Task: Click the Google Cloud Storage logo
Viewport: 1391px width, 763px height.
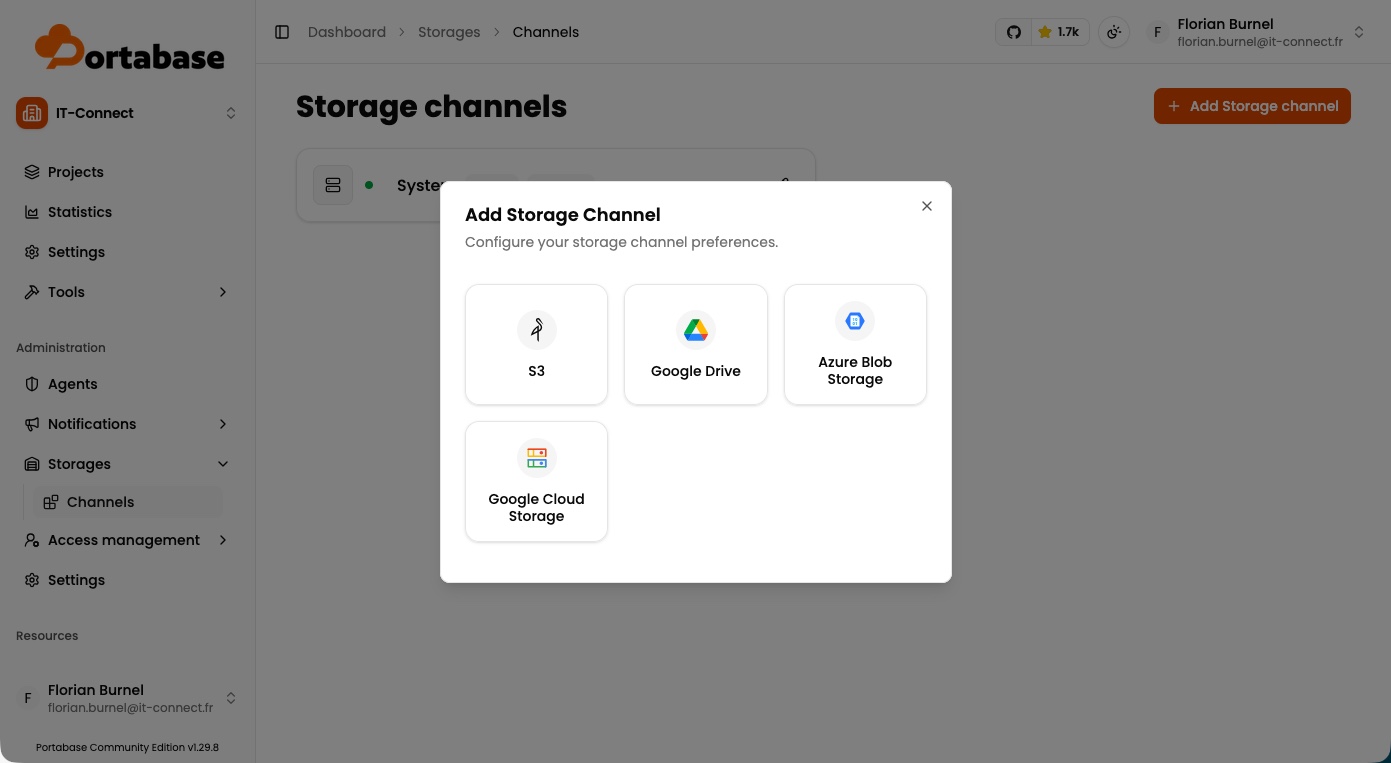Action: [537, 458]
